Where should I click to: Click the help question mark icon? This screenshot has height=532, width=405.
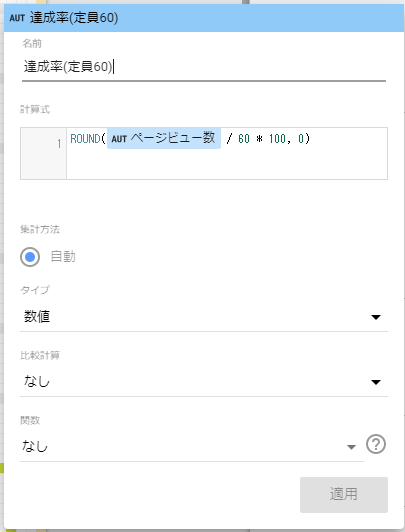(375, 444)
